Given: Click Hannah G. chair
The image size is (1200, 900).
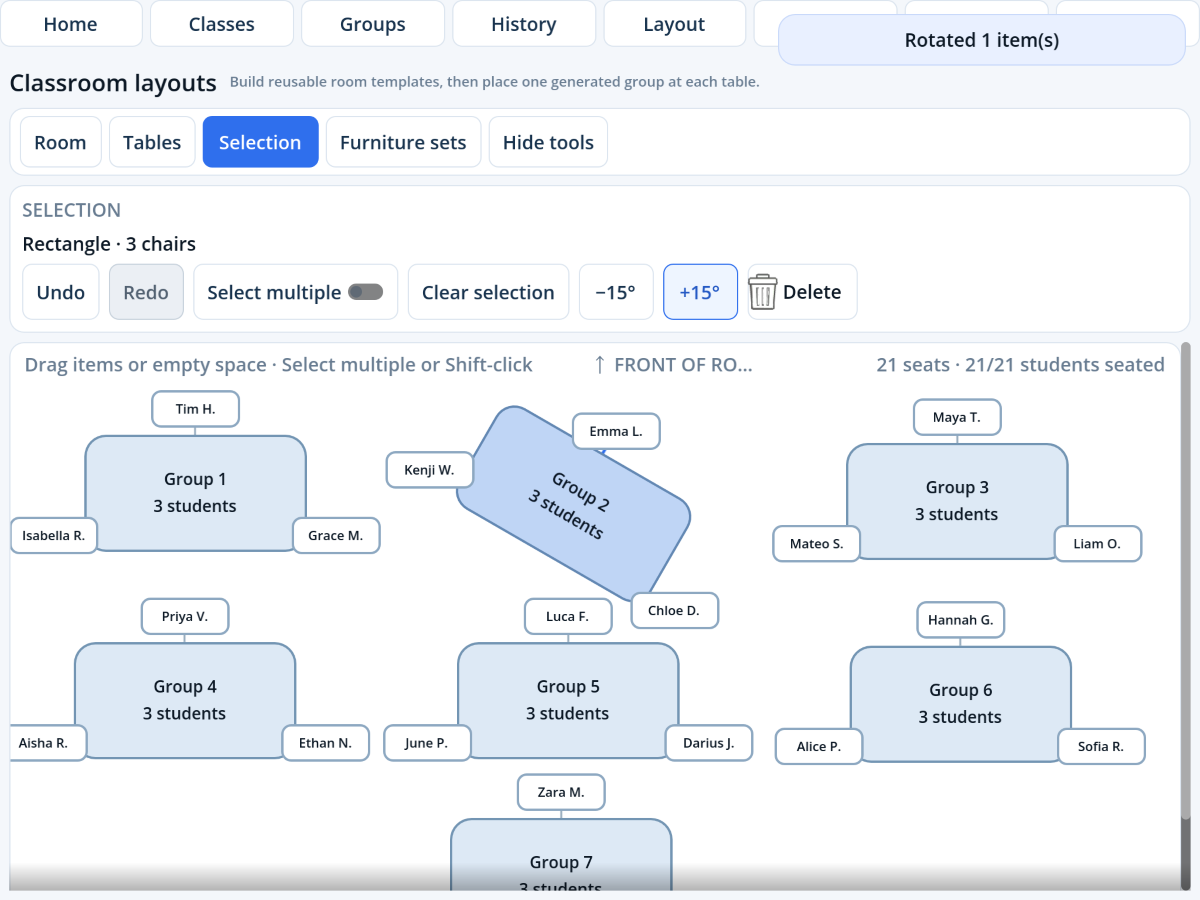Looking at the screenshot, I should 961,620.
